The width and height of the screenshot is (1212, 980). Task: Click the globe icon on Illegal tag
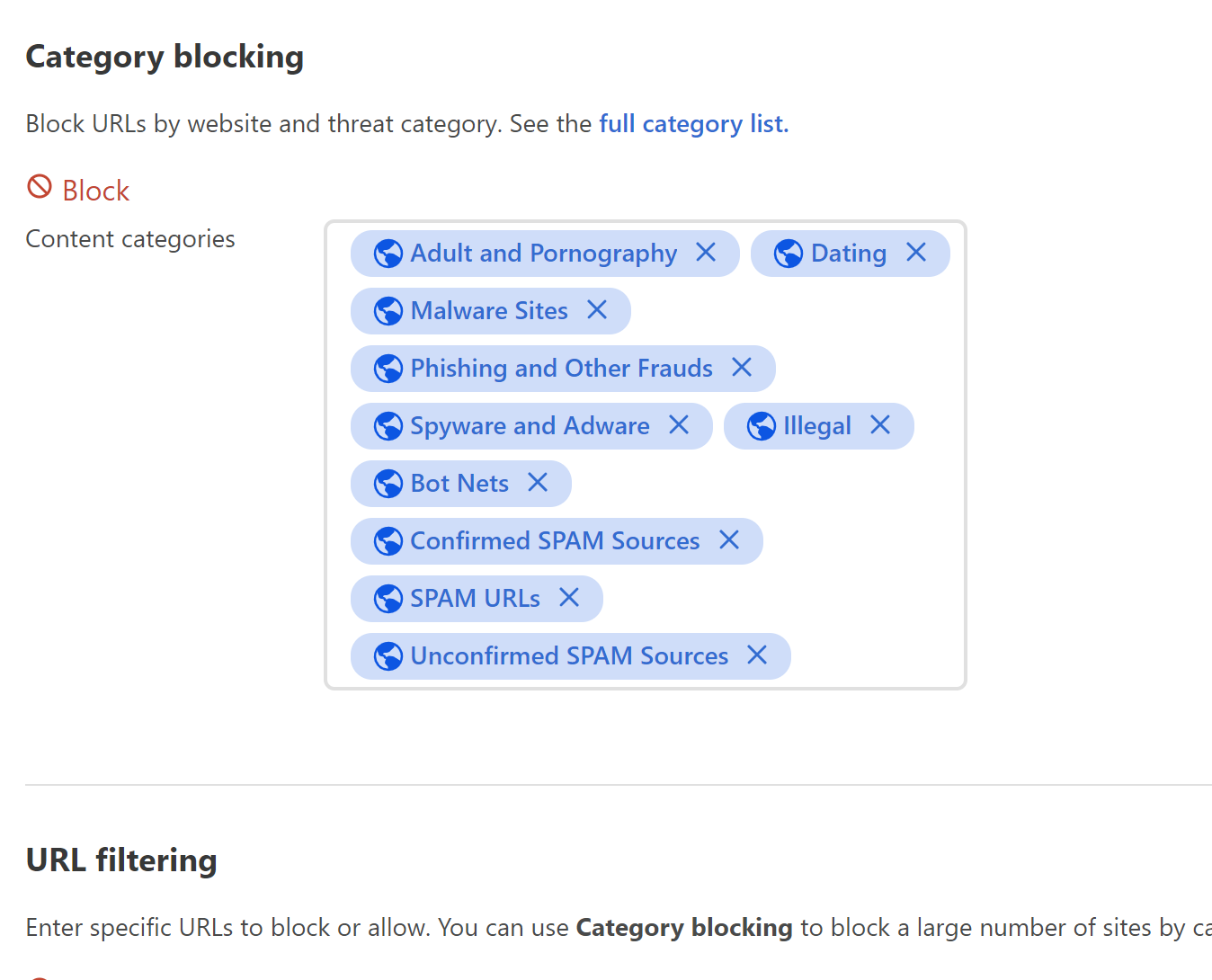(762, 426)
